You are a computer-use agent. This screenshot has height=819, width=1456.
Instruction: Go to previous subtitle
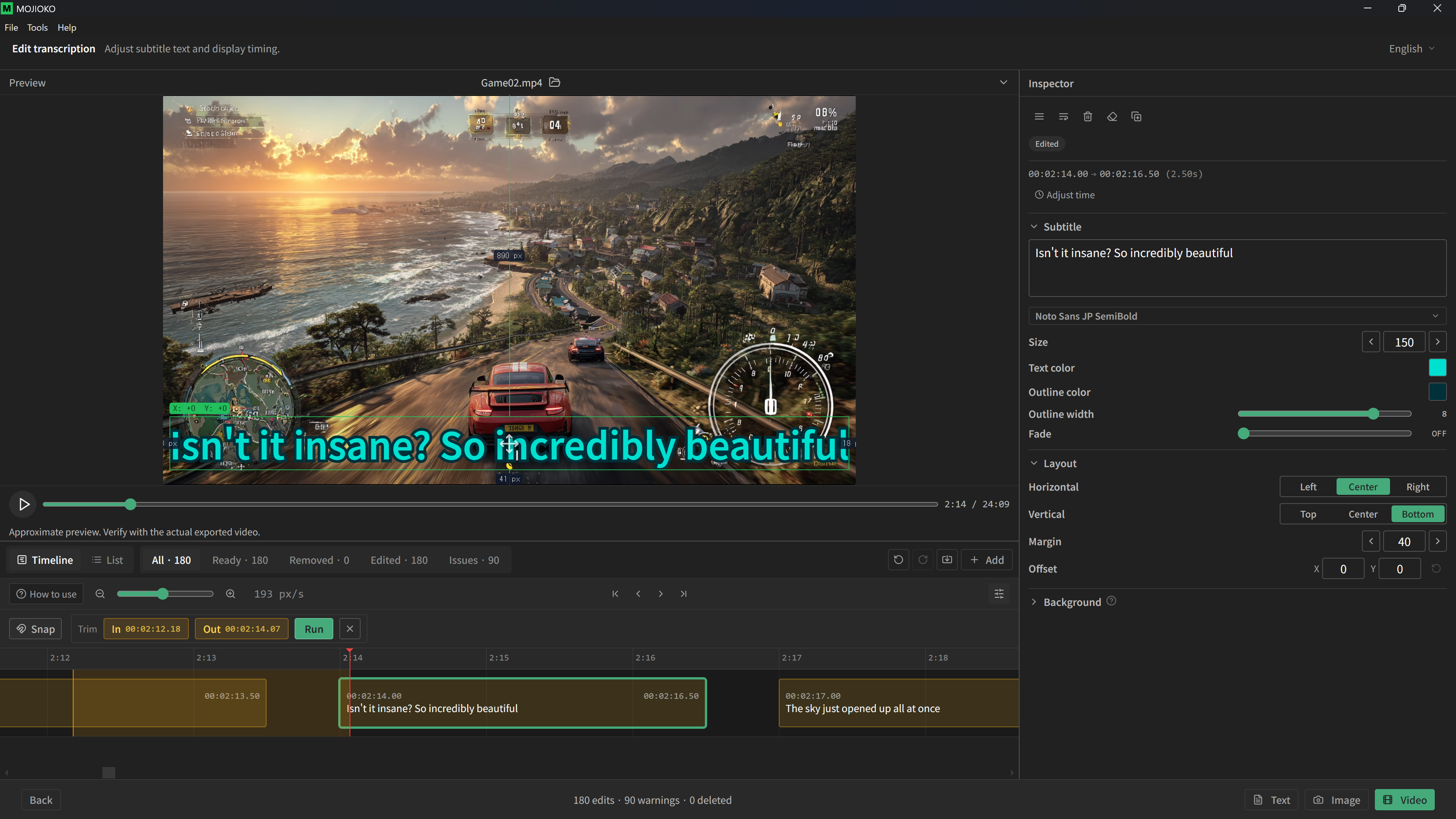click(638, 593)
